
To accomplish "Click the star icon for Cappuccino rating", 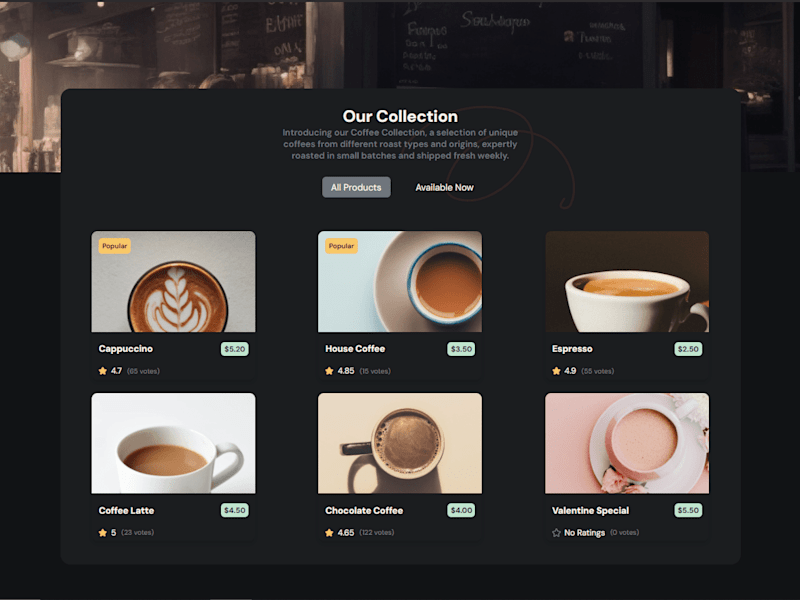I will 103,371.
